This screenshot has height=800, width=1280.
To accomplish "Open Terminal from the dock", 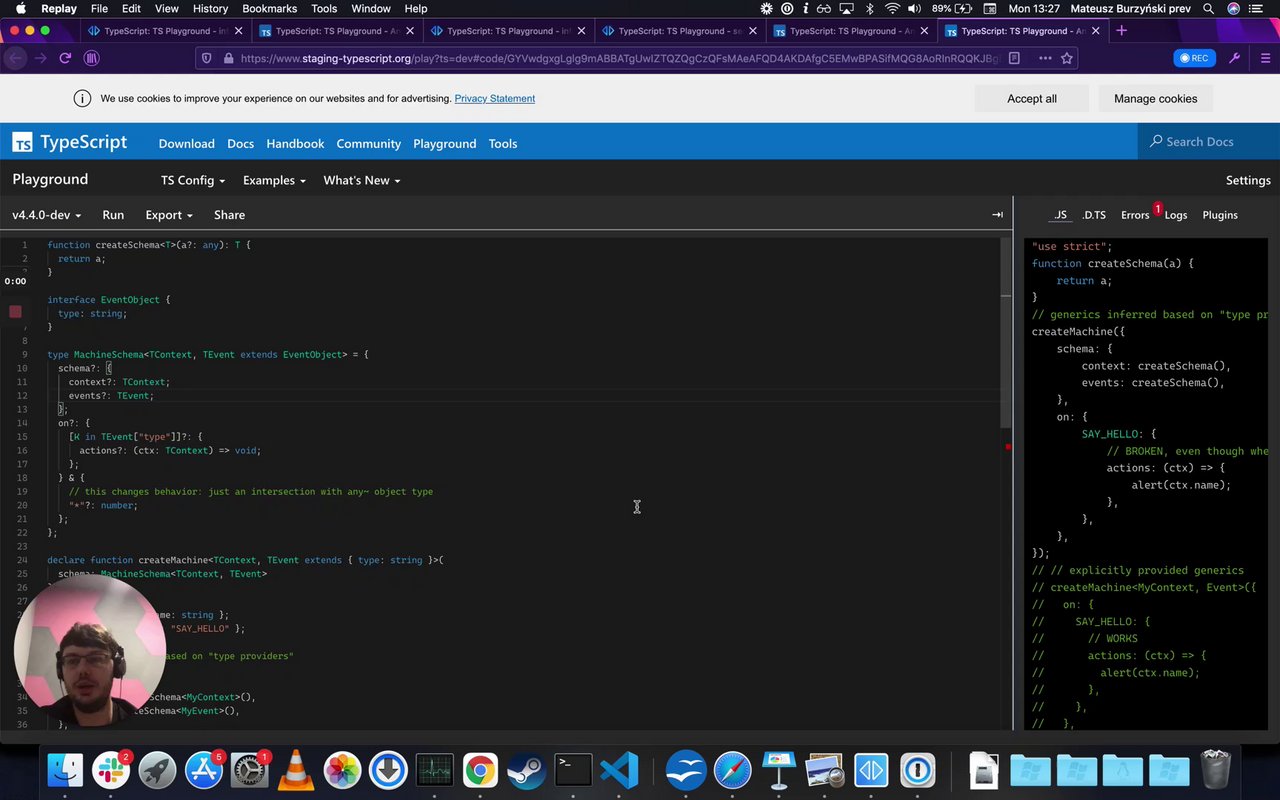I will coord(573,770).
